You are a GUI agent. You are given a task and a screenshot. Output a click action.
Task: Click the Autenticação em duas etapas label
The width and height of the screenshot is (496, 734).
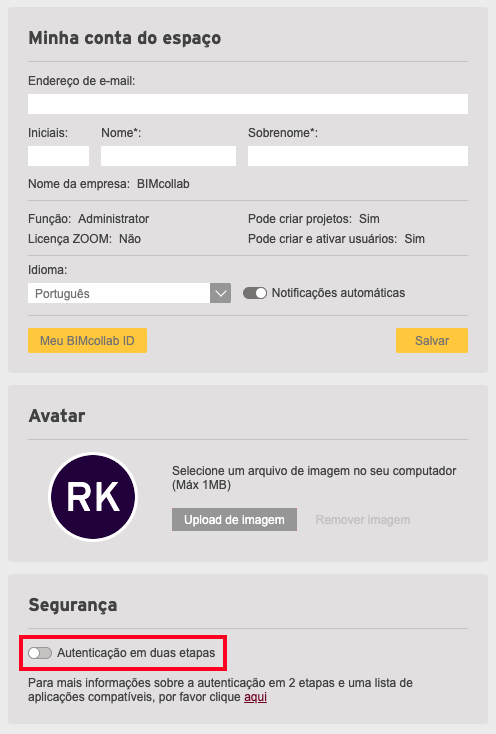point(136,653)
